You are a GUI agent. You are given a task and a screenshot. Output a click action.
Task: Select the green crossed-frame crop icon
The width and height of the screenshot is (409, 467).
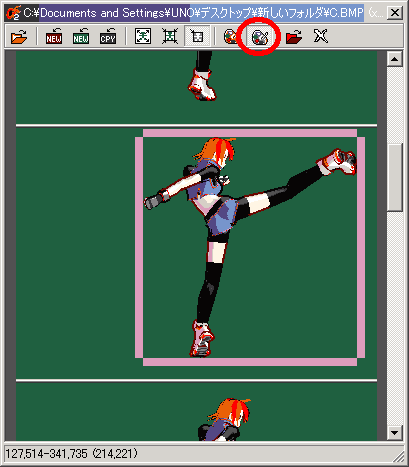pyautogui.click(x=170, y=36)
